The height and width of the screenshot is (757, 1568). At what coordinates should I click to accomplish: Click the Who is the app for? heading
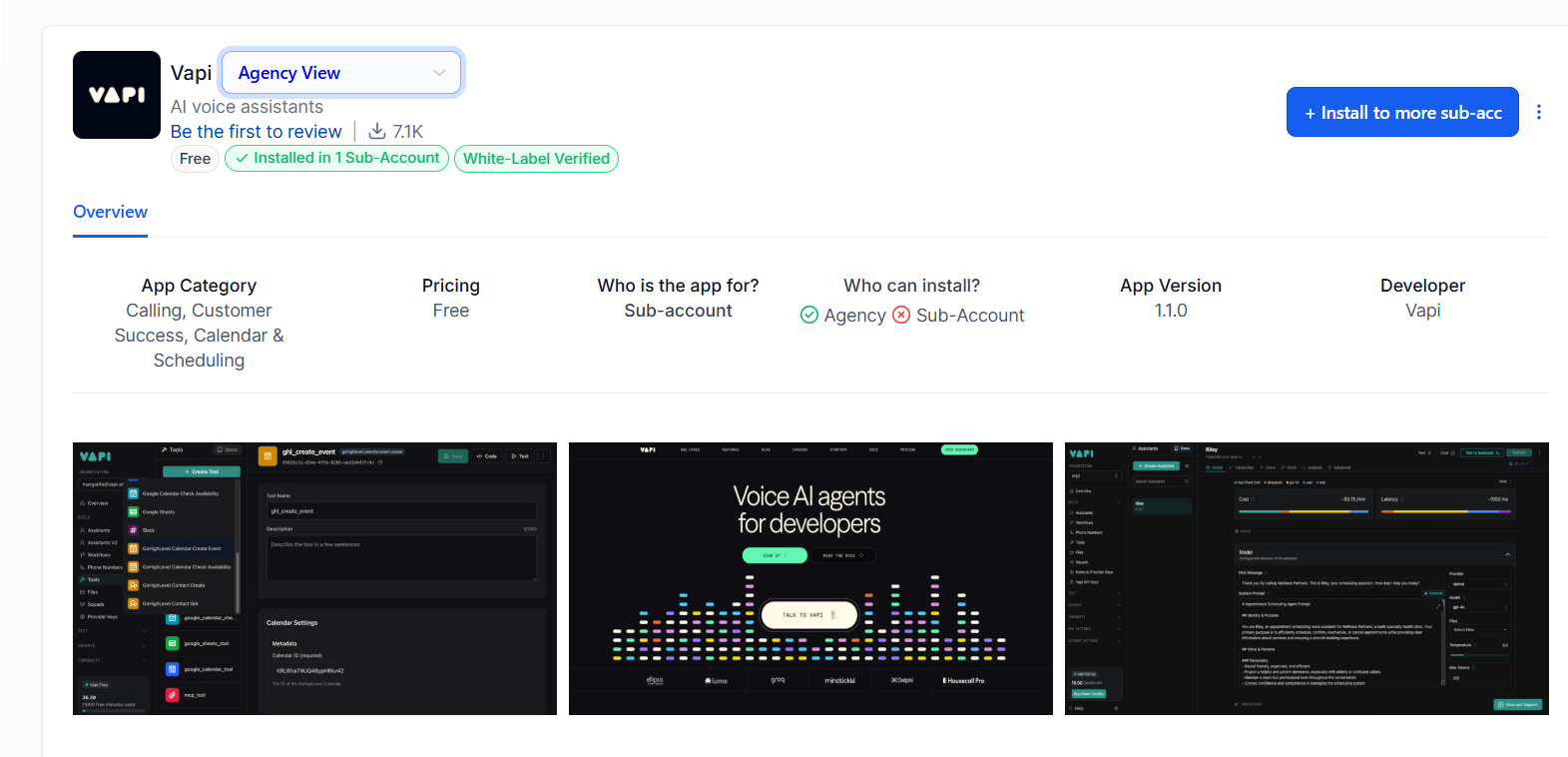679,286
